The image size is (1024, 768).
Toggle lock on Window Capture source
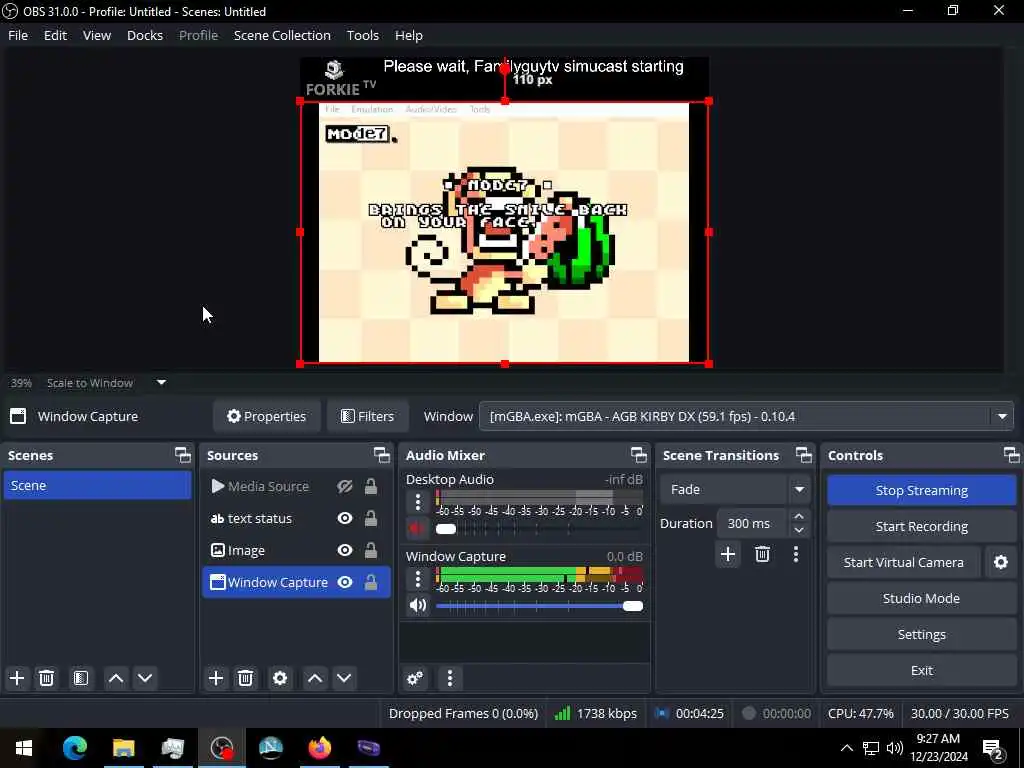370,583
